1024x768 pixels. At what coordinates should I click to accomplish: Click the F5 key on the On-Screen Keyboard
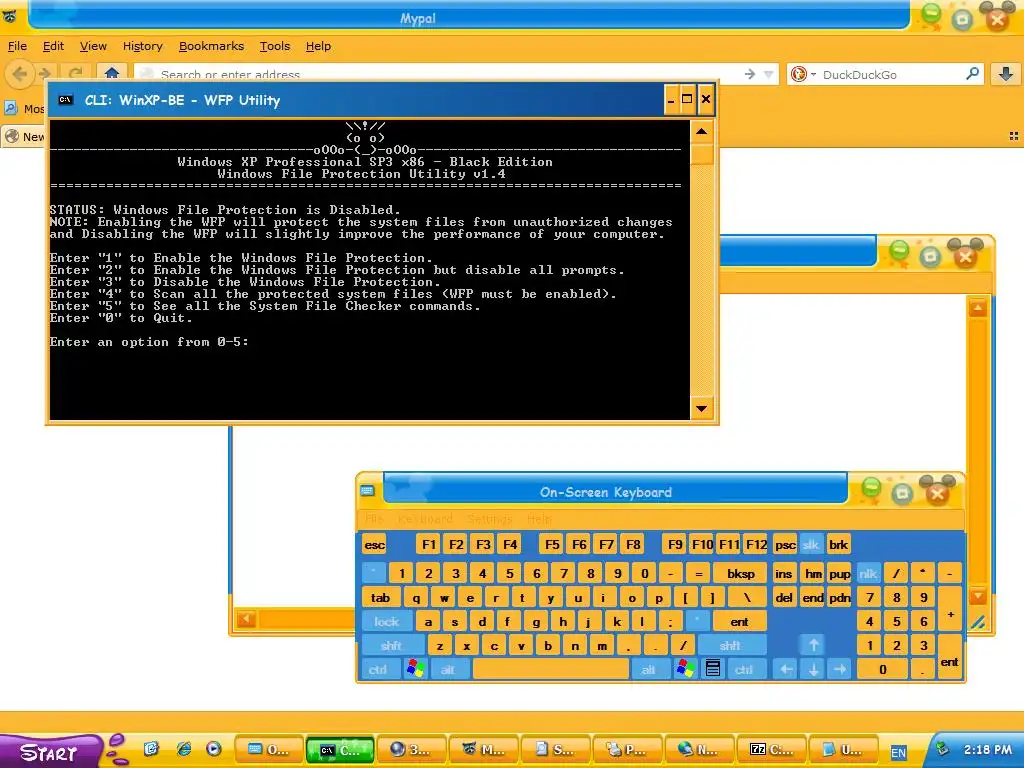[552, 545]
